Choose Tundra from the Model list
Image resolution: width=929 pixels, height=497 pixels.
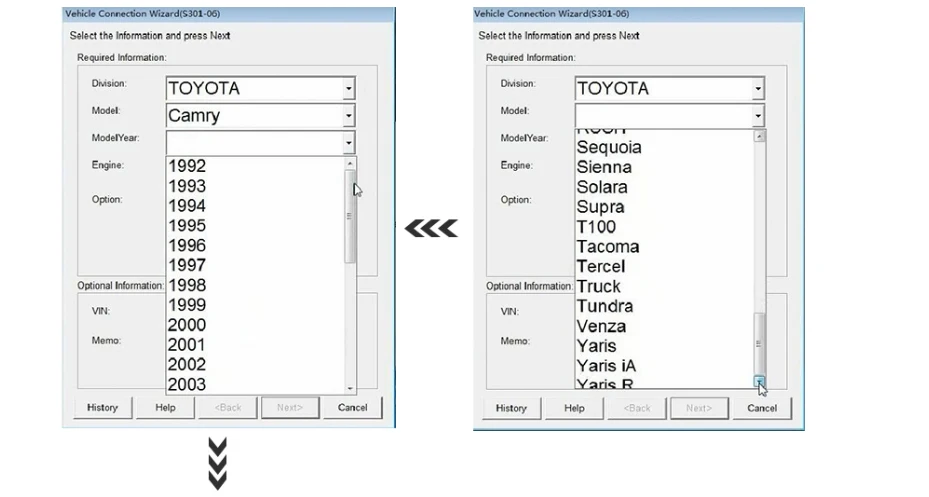[x=664, y=306]
